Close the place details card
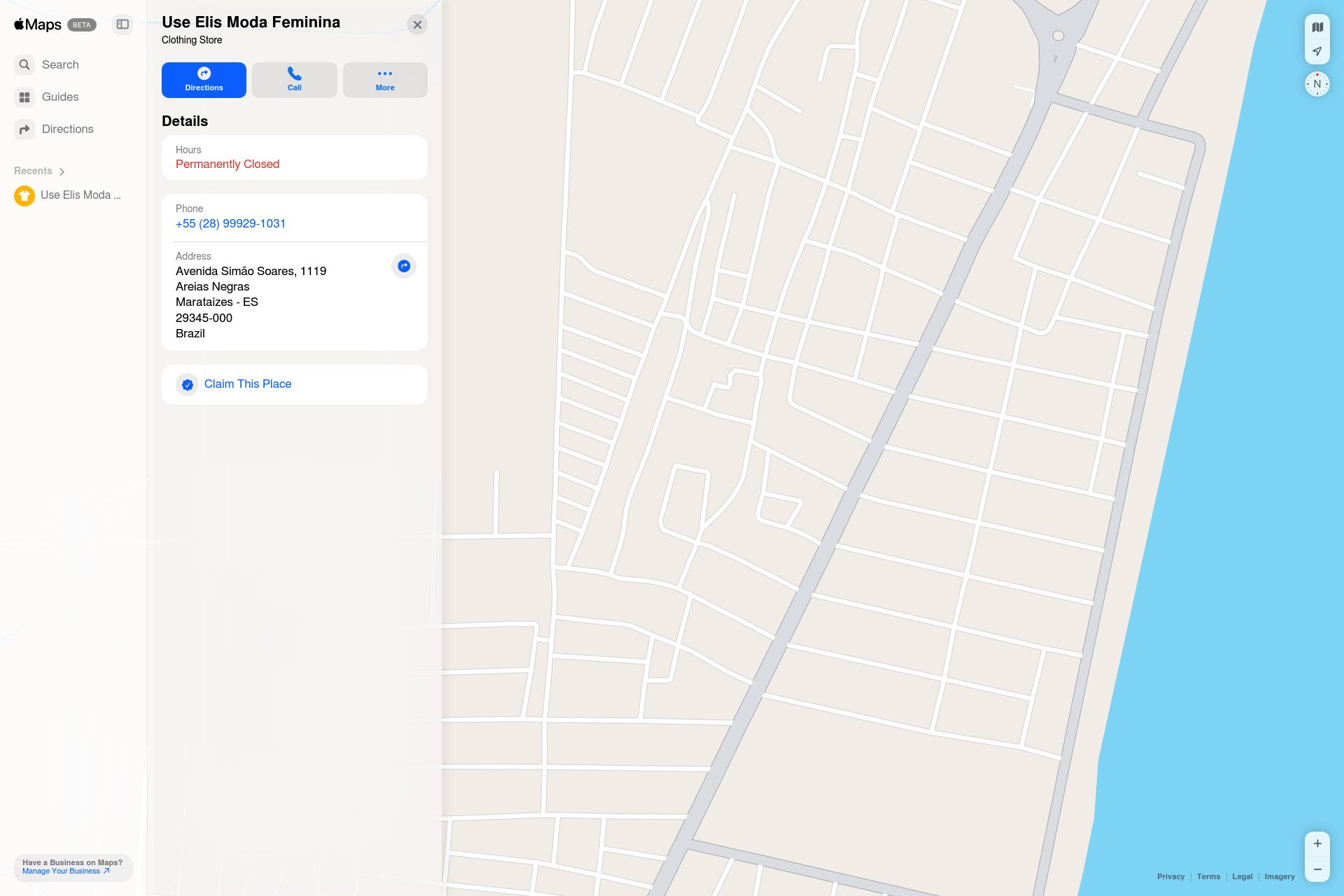This screenshot has width=1344, height=896. click(x=417, y=24)
